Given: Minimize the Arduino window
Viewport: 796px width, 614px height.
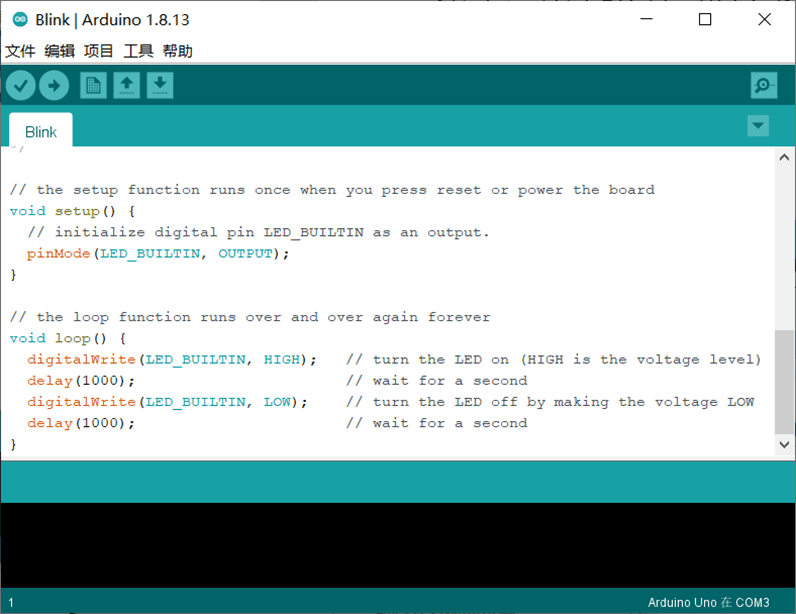Looking at the screenshot, I should point(646,19).
